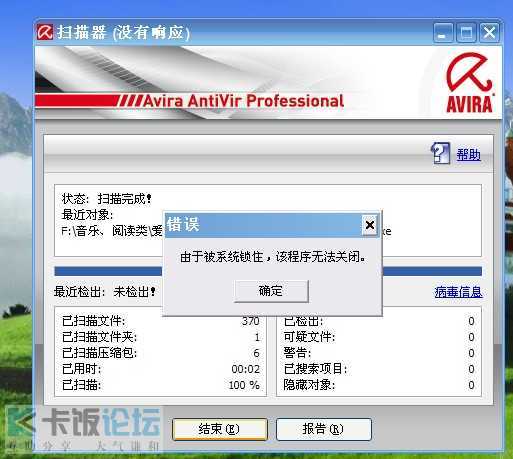Close the 扫描器 scanner window
The image size is (513, 459).
coord(489,33)
